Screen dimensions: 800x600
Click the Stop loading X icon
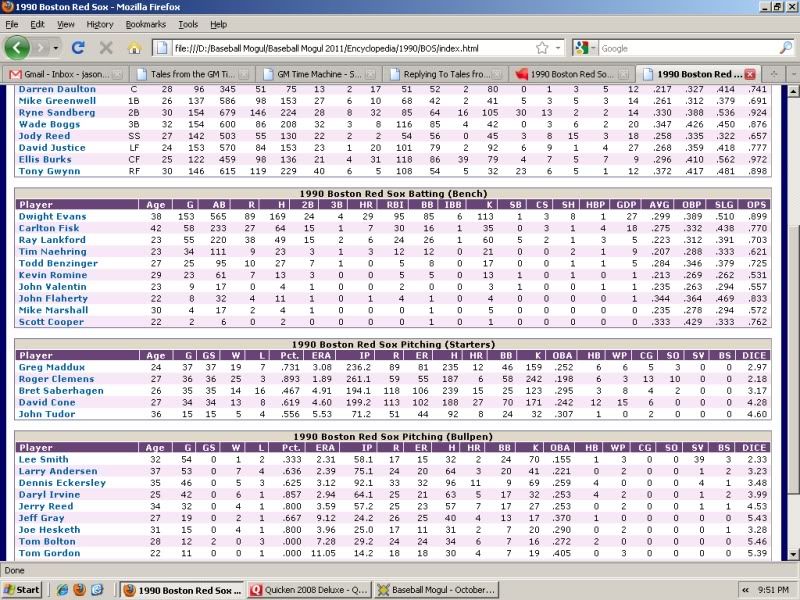(x=106, y=48)
